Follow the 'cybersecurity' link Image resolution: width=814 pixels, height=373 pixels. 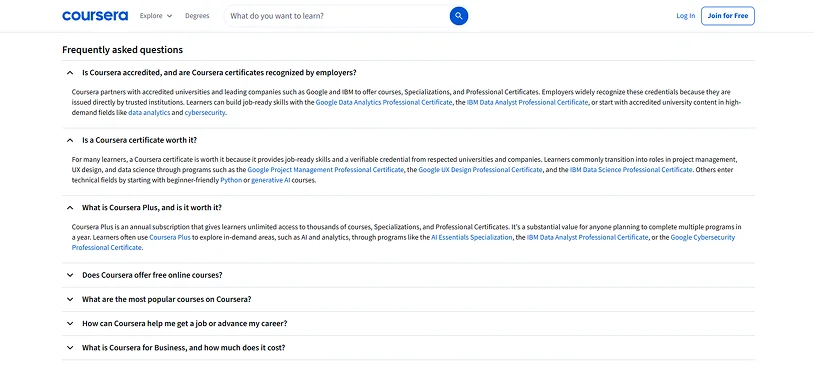(x=205, y=113)
